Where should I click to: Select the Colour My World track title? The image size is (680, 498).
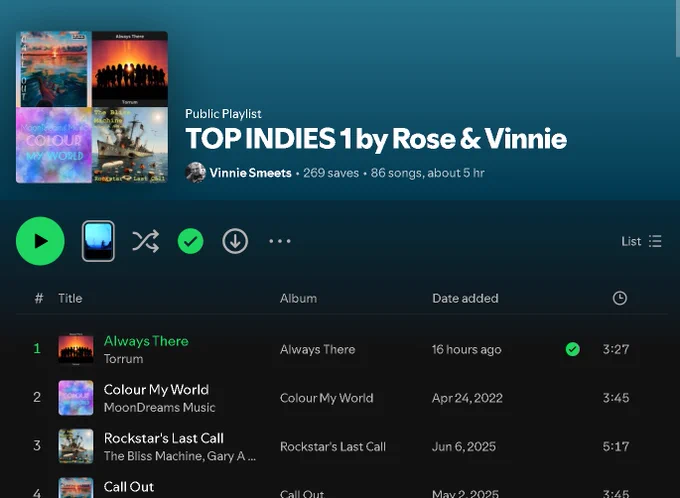point(156,390)
